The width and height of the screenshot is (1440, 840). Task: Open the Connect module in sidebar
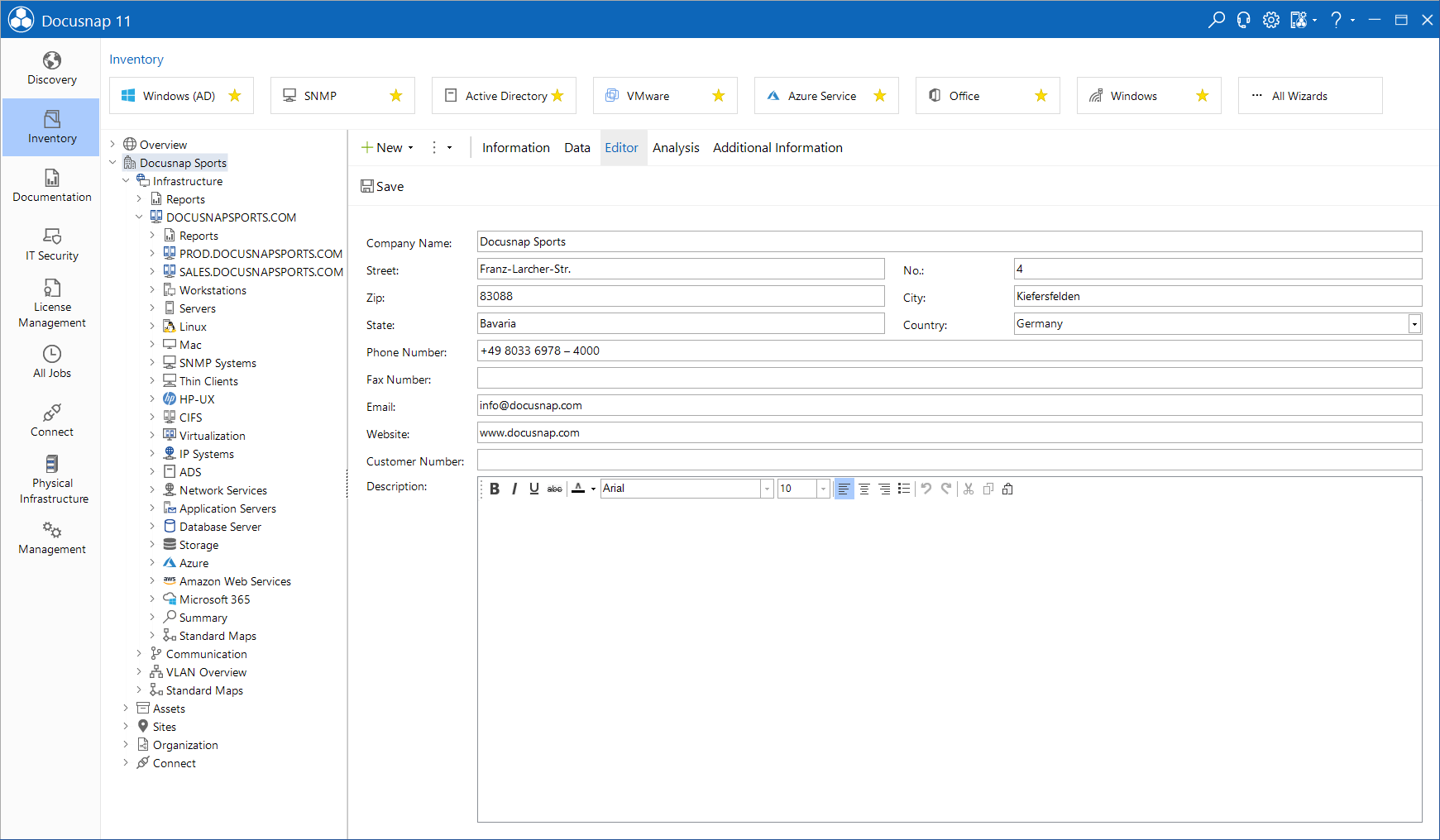(x=51, y=421)
